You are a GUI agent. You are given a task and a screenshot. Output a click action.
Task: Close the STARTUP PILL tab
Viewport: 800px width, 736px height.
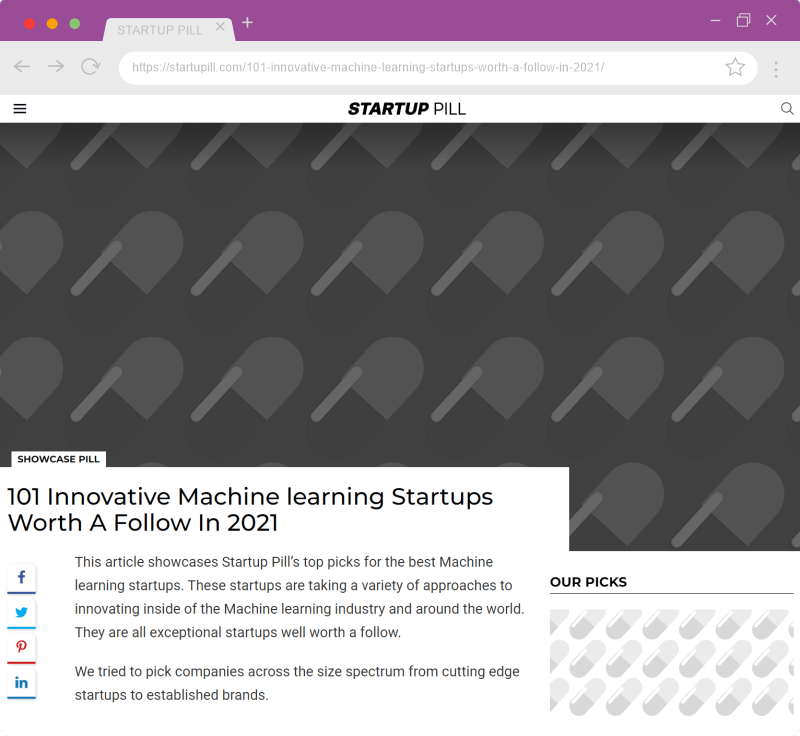pos(220,27)
